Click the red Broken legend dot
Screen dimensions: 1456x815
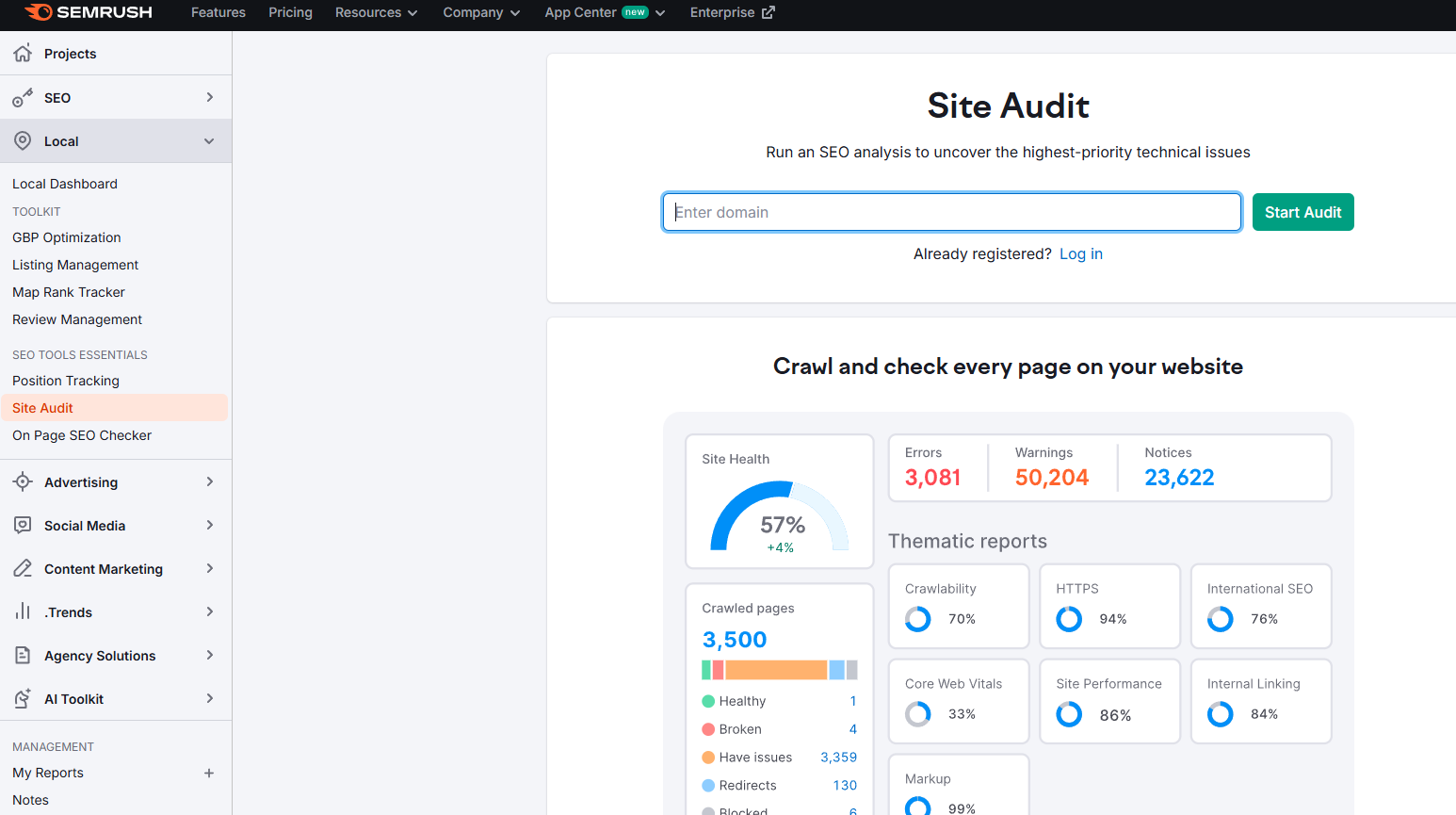tap(708, 729)
